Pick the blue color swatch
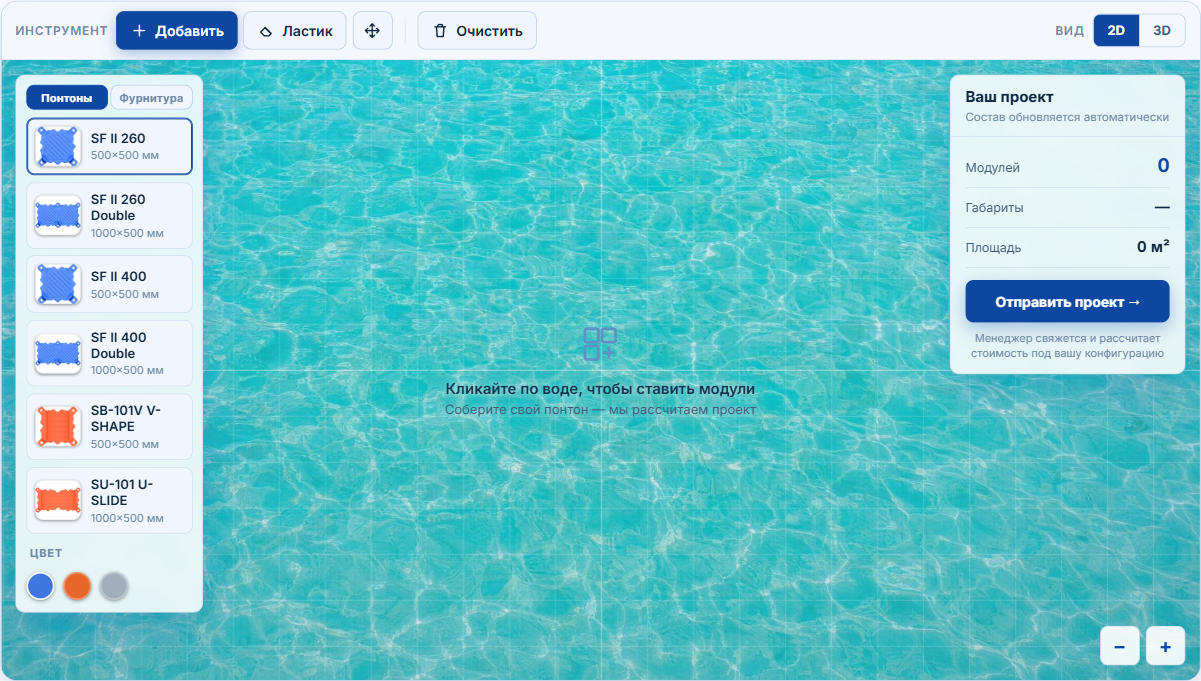 (x=40, y=586)
